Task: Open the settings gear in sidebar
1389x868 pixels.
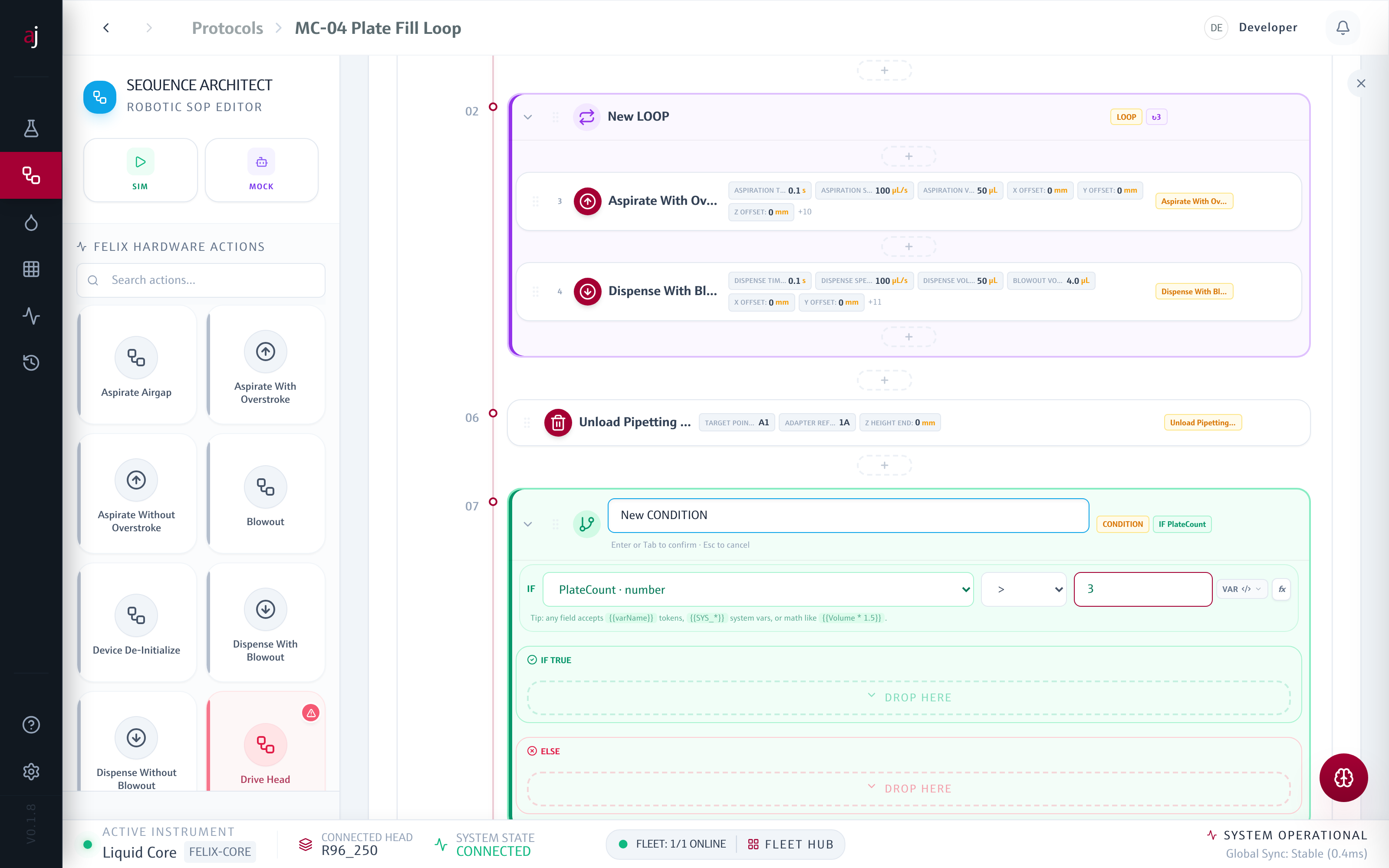Action: [x=31, y=772]
